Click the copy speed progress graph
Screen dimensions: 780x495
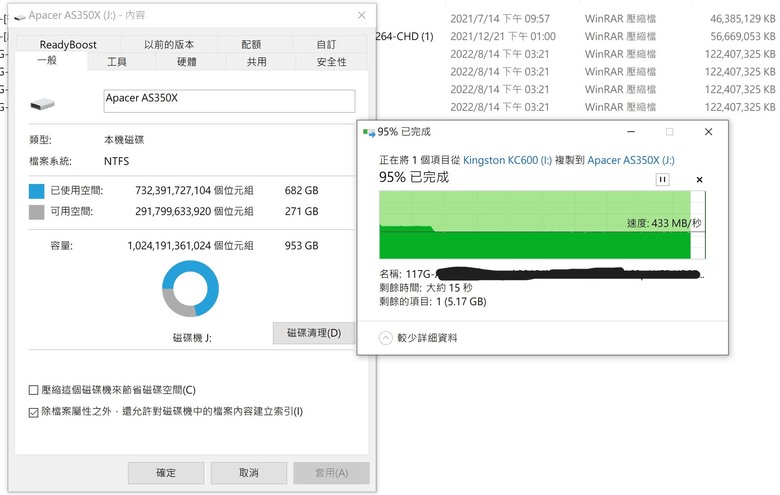pos(542,225)
